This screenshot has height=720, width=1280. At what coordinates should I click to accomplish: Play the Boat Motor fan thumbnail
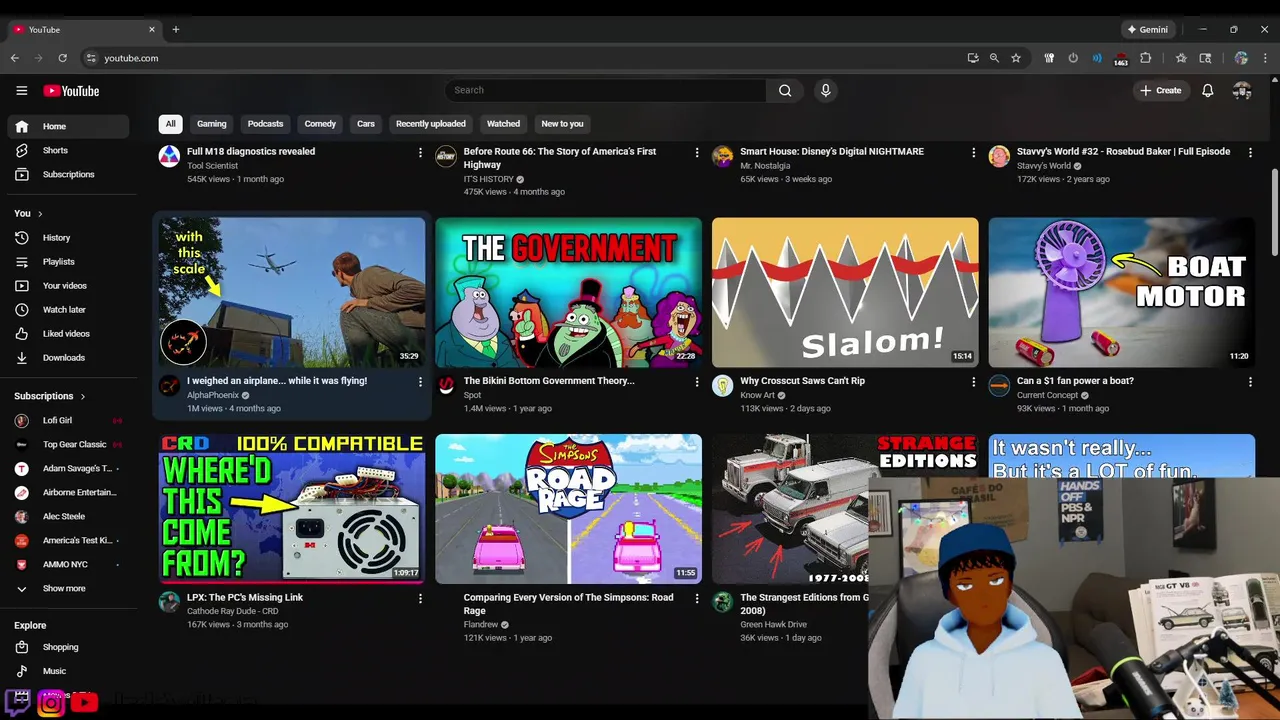pos(1121,293)
